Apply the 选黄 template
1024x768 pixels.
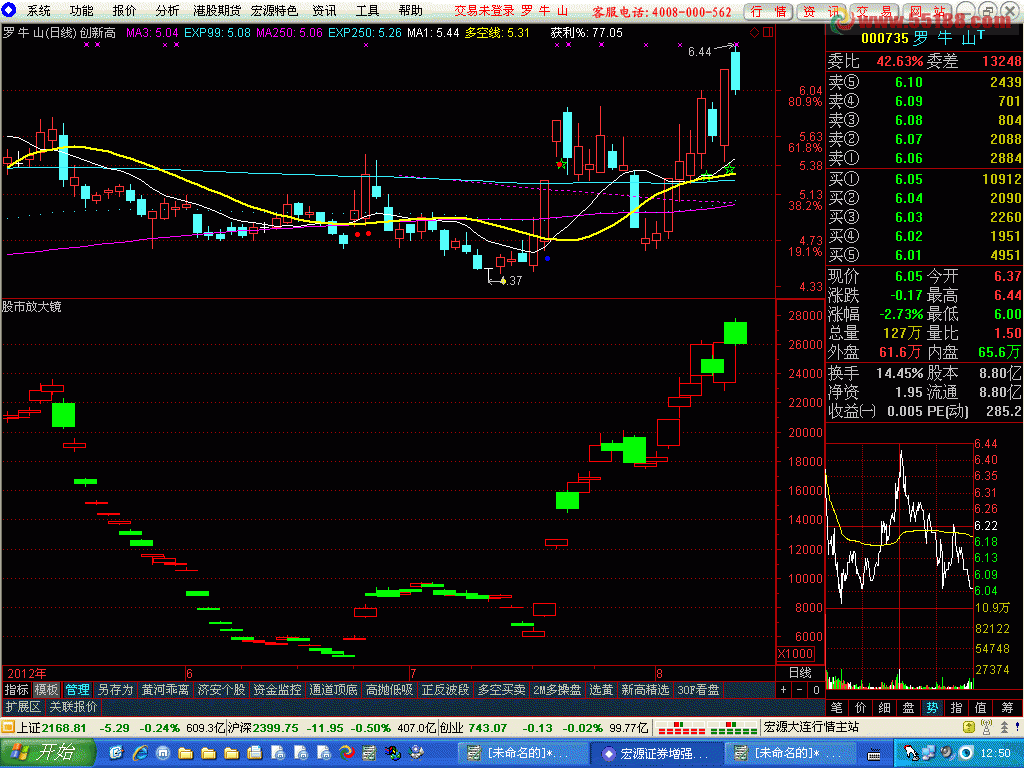pyautogui.click(x=601, y=690)
